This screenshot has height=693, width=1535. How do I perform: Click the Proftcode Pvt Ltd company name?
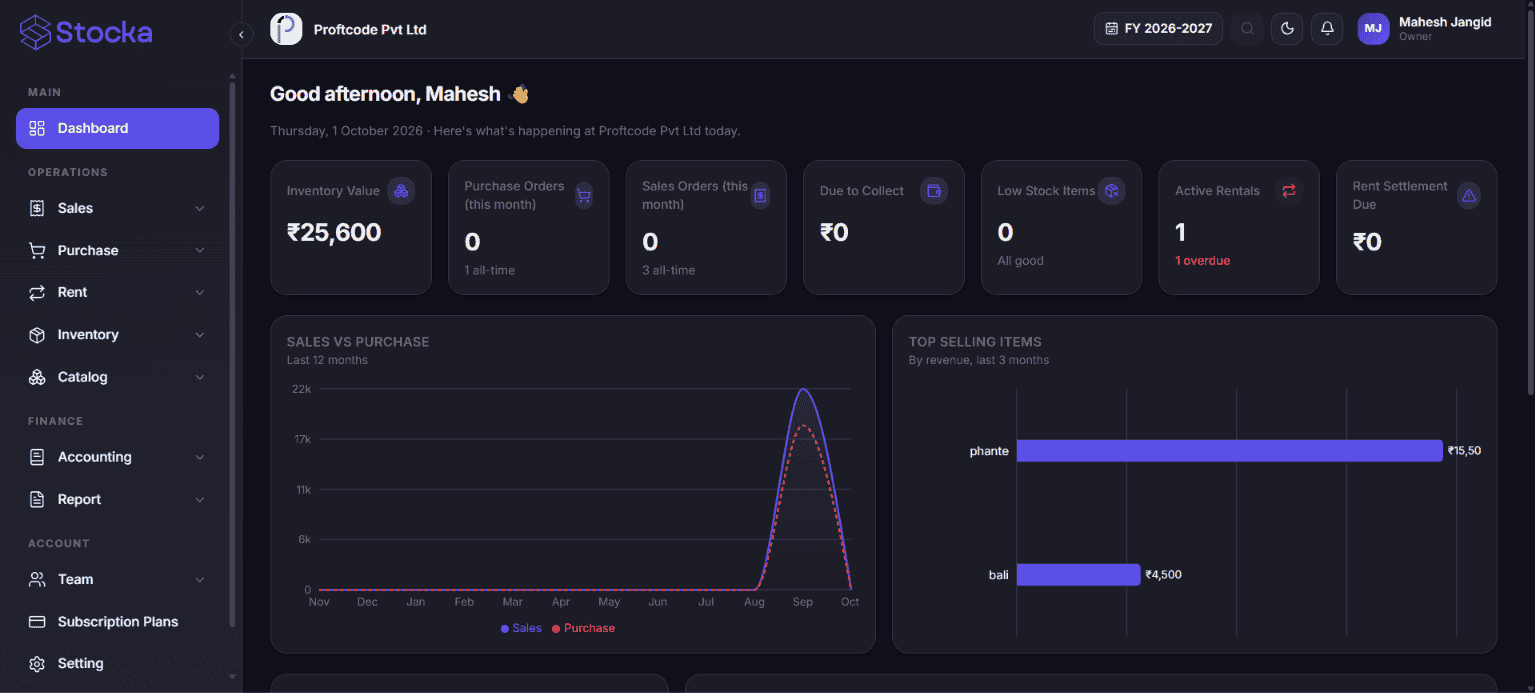click(x=370, y=29)
